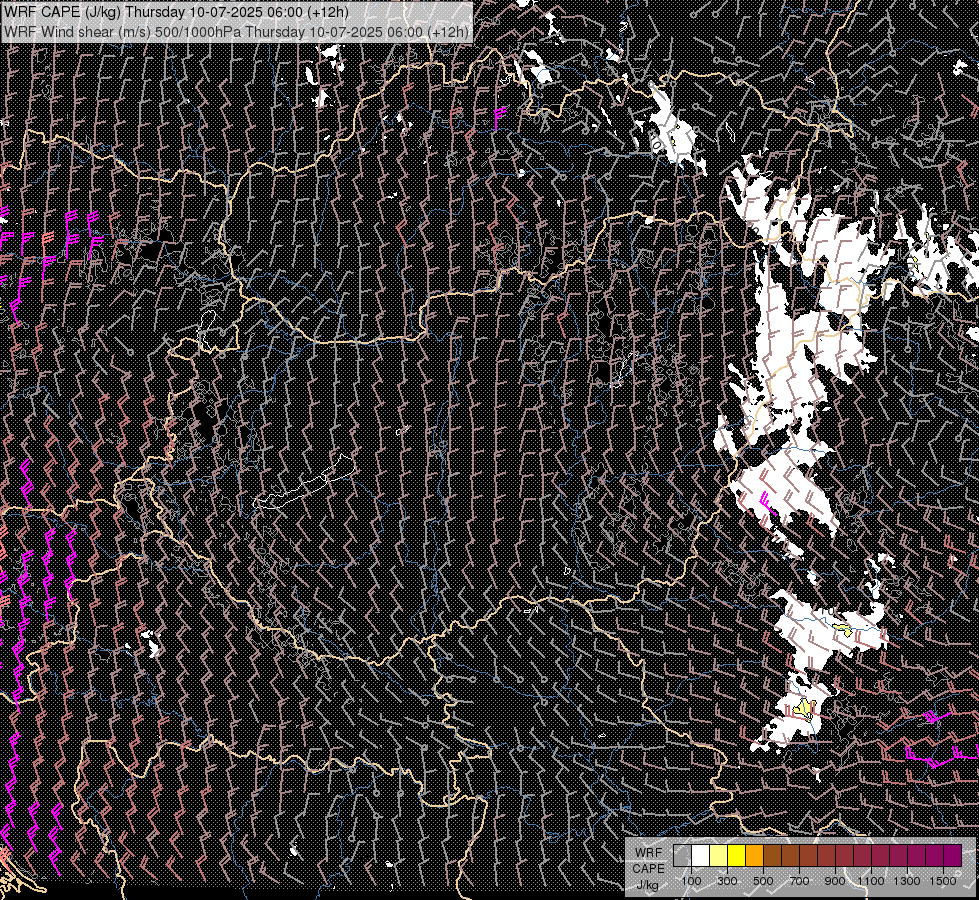Click the 100 legend value
Viewport: 979px width, 900px height.
(691, 881)
